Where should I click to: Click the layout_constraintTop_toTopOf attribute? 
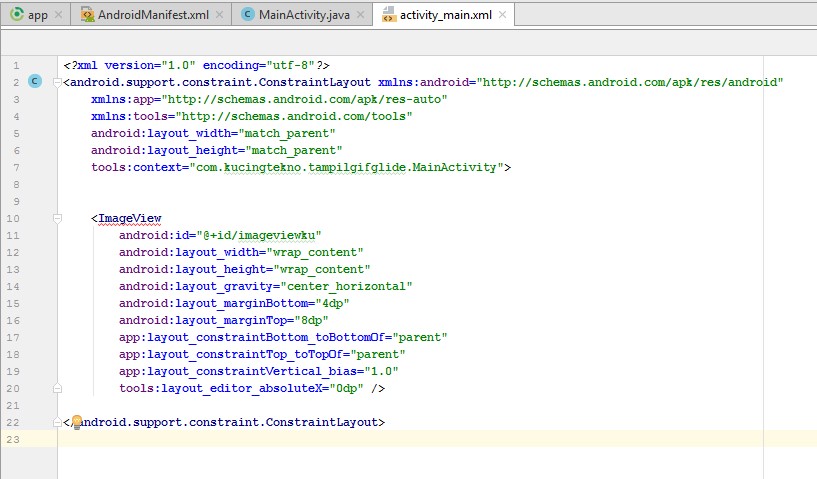[231, 354]
